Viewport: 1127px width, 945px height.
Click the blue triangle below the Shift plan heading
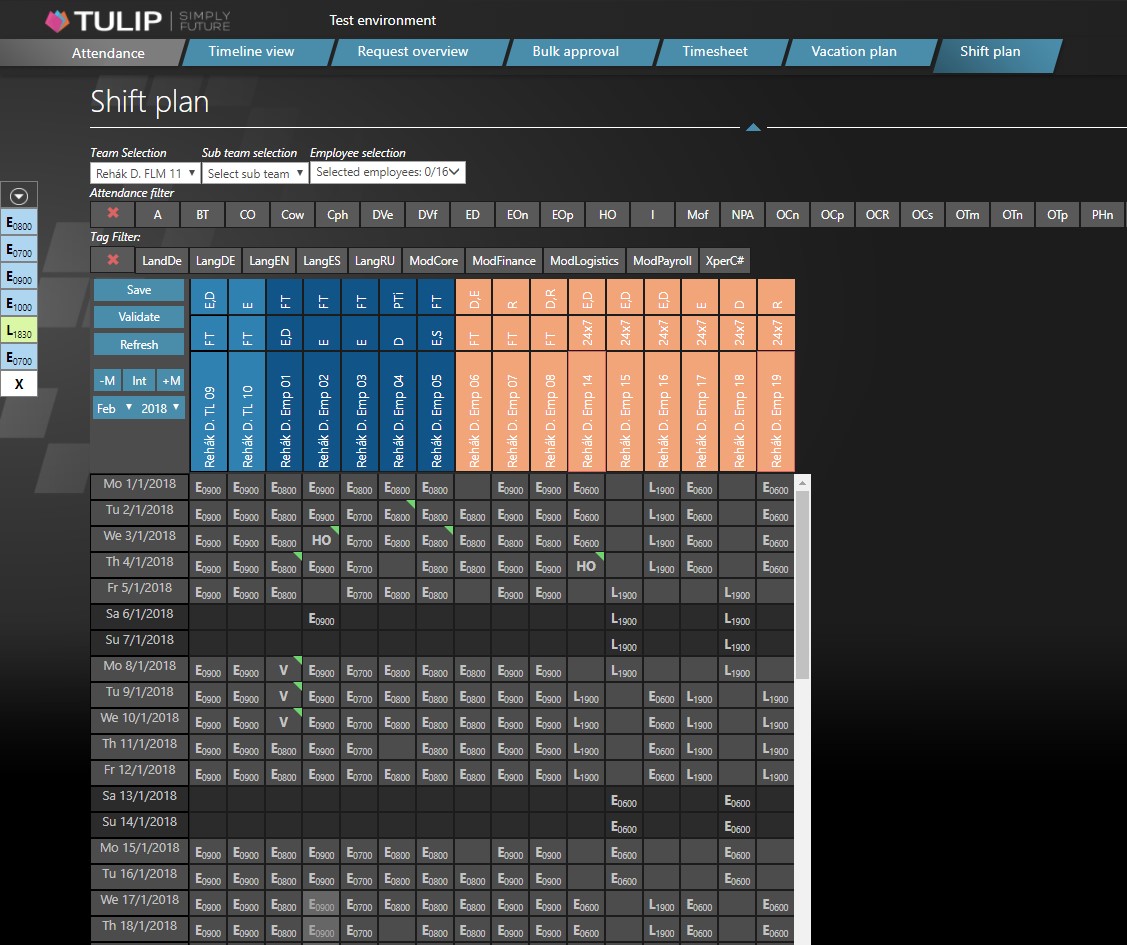[x=753, y=127]
